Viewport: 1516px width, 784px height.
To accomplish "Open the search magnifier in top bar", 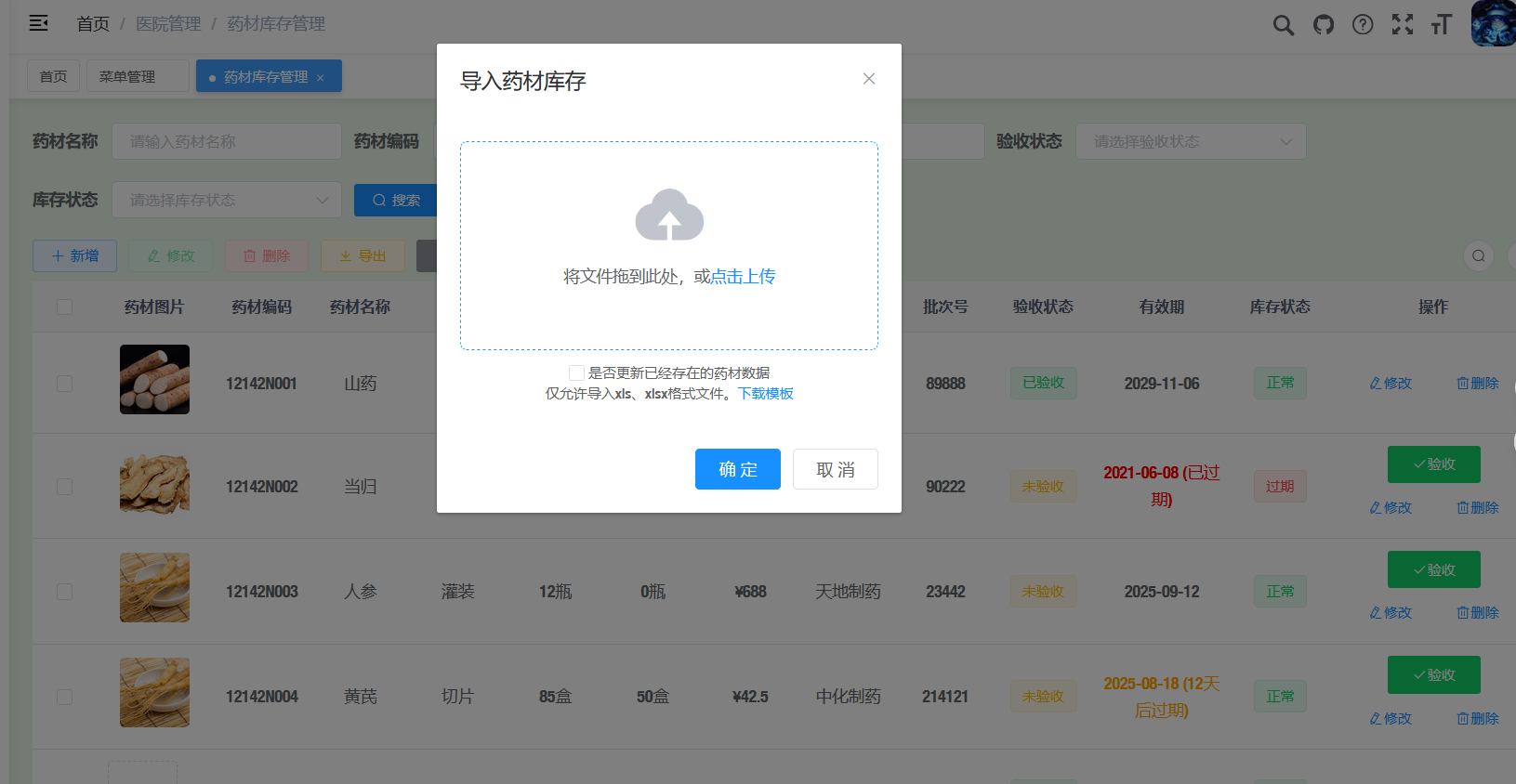I will (x=1283, y=25).
